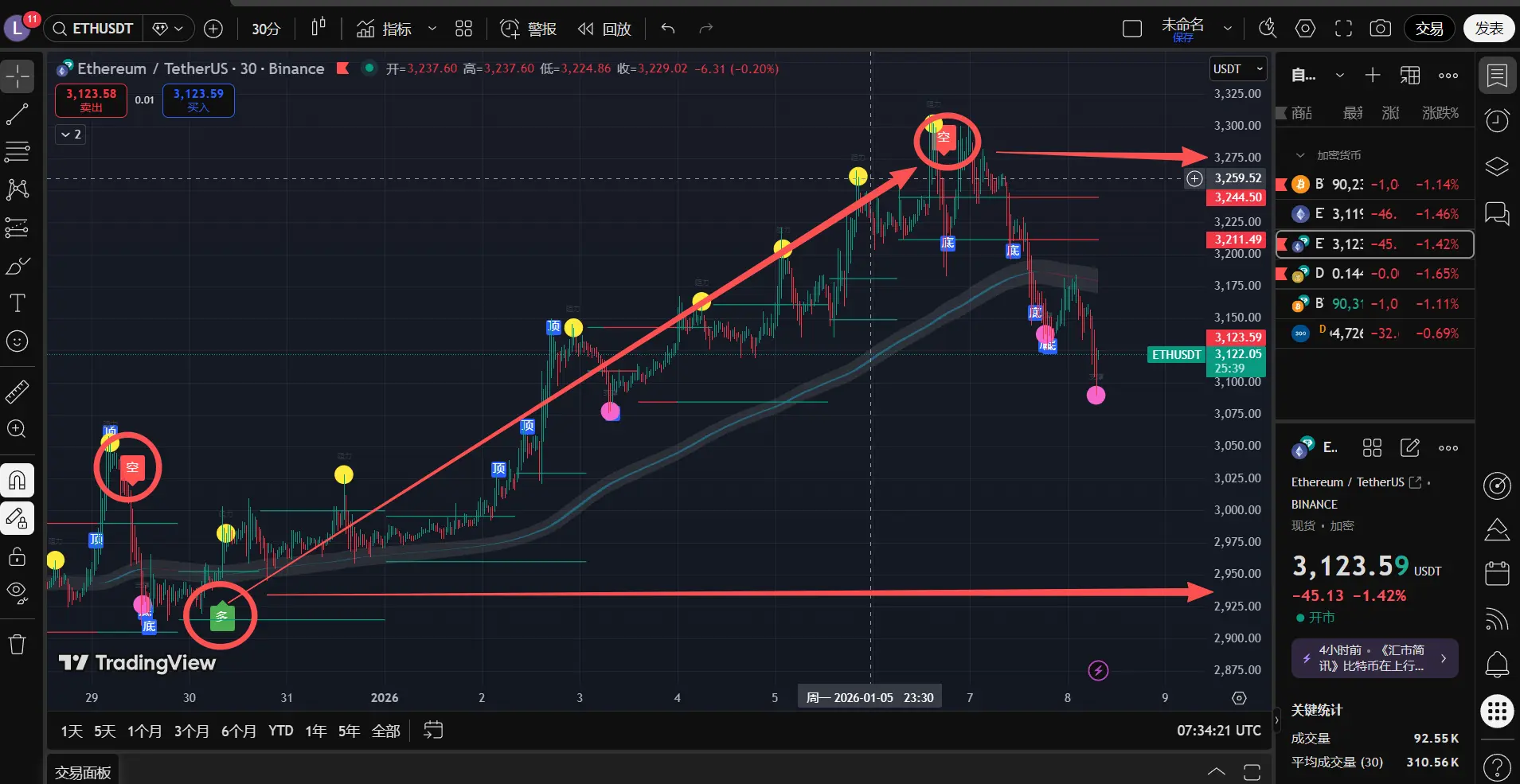Open the 30分 interval selector

pos(266,29)
